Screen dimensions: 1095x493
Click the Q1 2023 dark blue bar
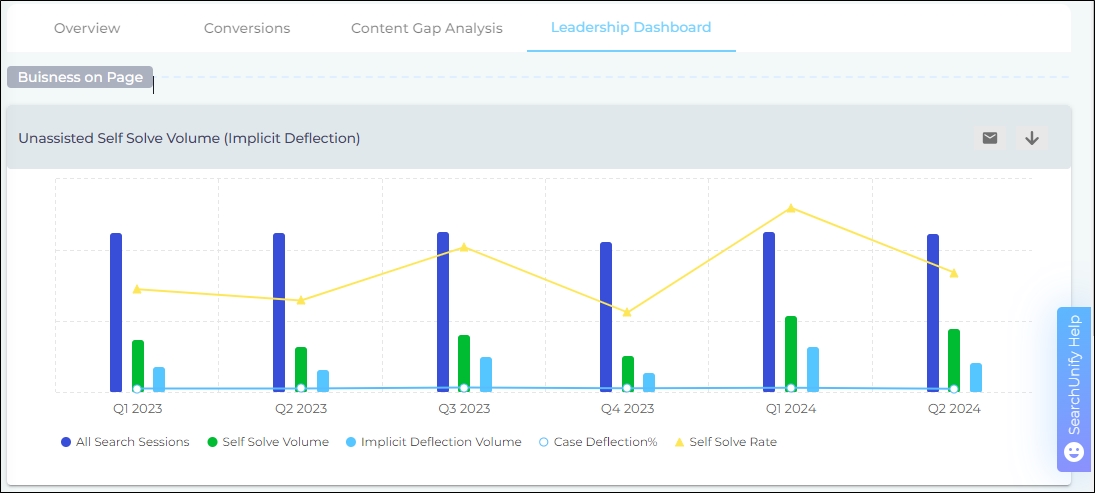[x=116, y=312]
